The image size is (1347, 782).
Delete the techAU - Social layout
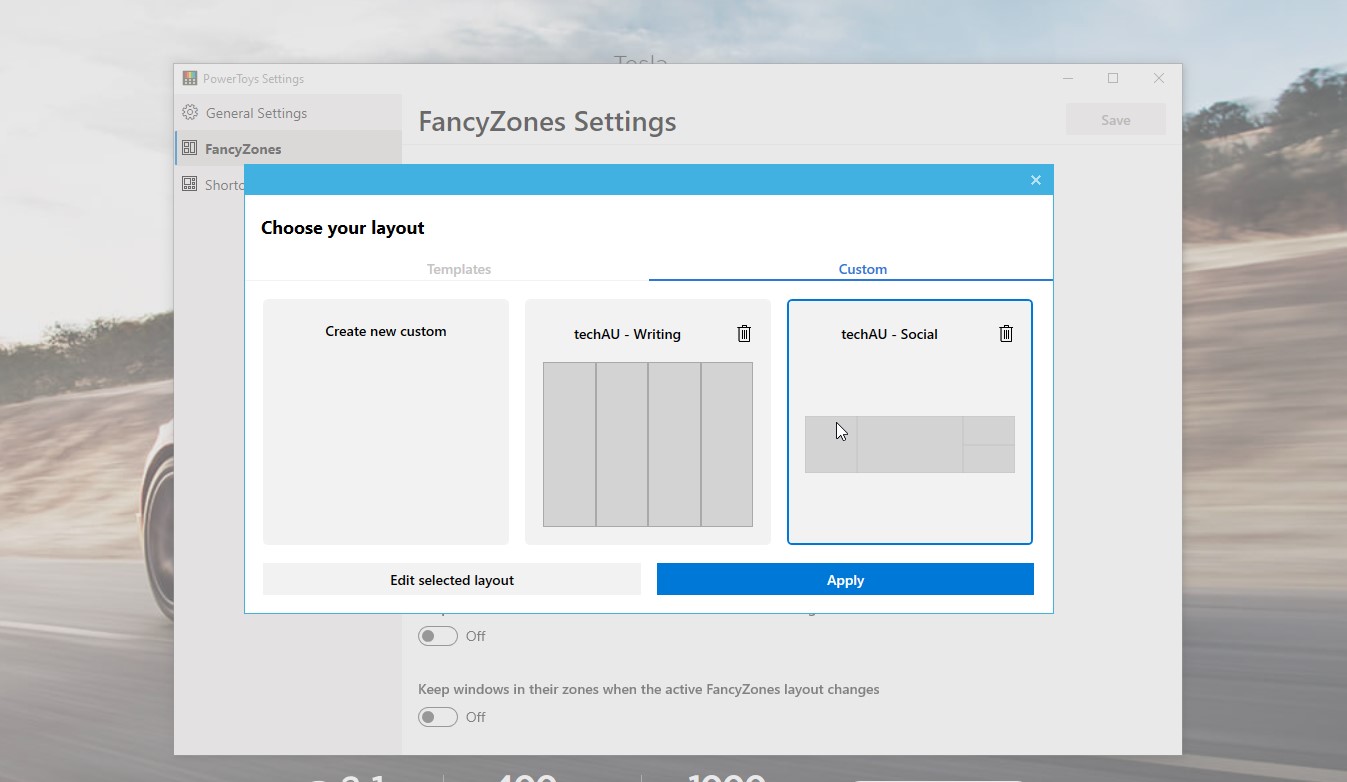(x=1006, y=333)
